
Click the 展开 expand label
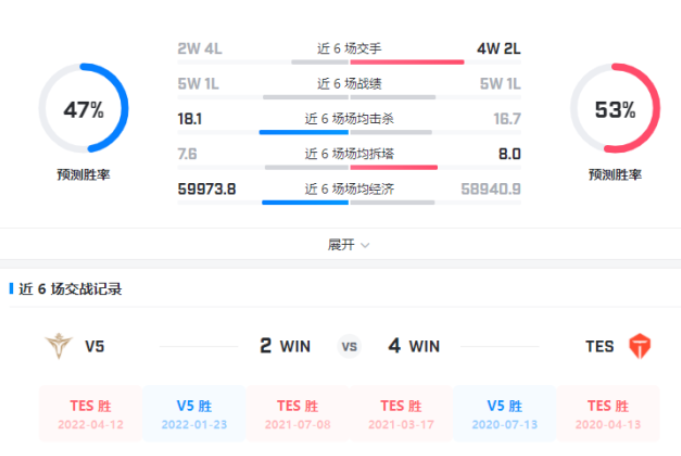341,245
